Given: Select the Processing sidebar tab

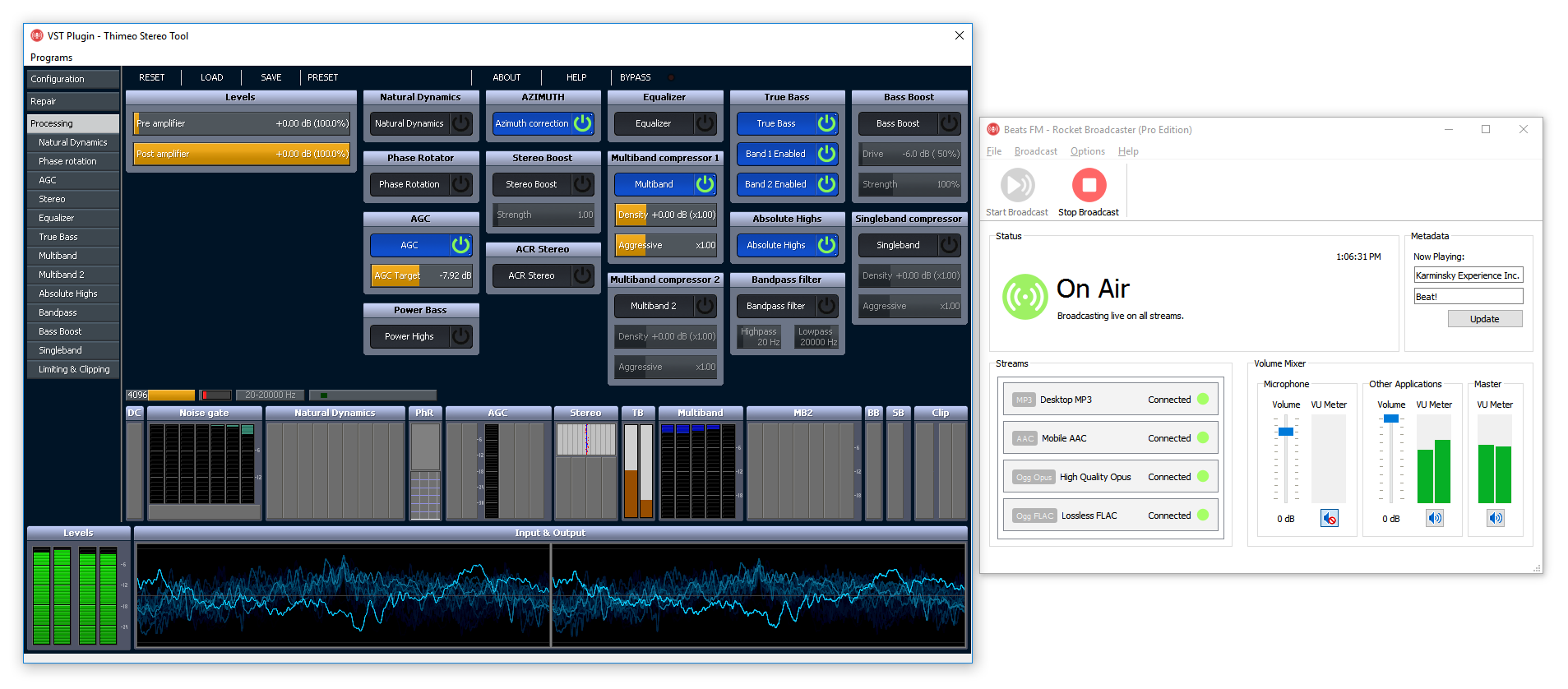Looking at the screenshot, I should click(x=73, y=123).
